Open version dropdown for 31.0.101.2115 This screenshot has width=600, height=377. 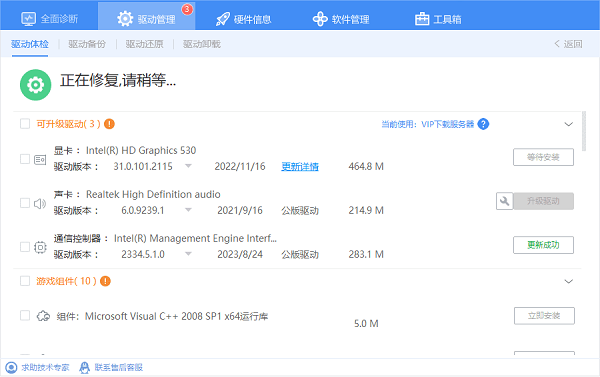[188, 166]
